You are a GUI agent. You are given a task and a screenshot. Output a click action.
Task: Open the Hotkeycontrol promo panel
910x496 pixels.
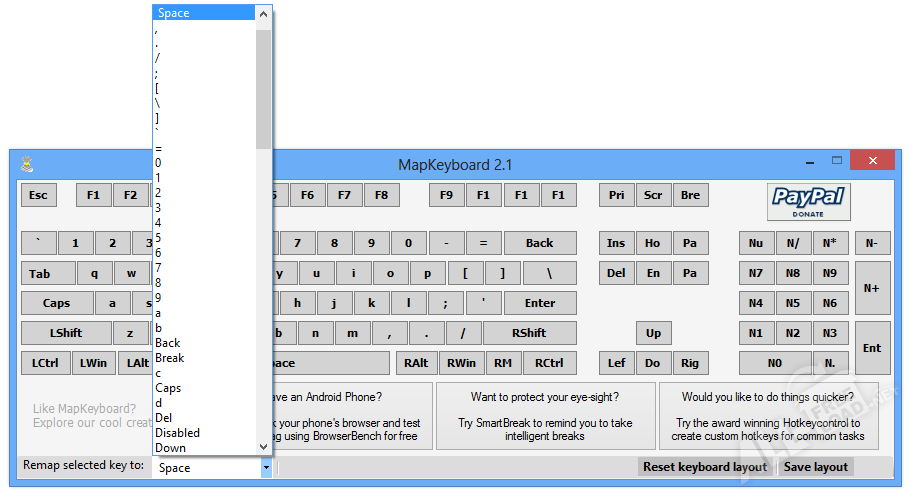coord(768,416)
